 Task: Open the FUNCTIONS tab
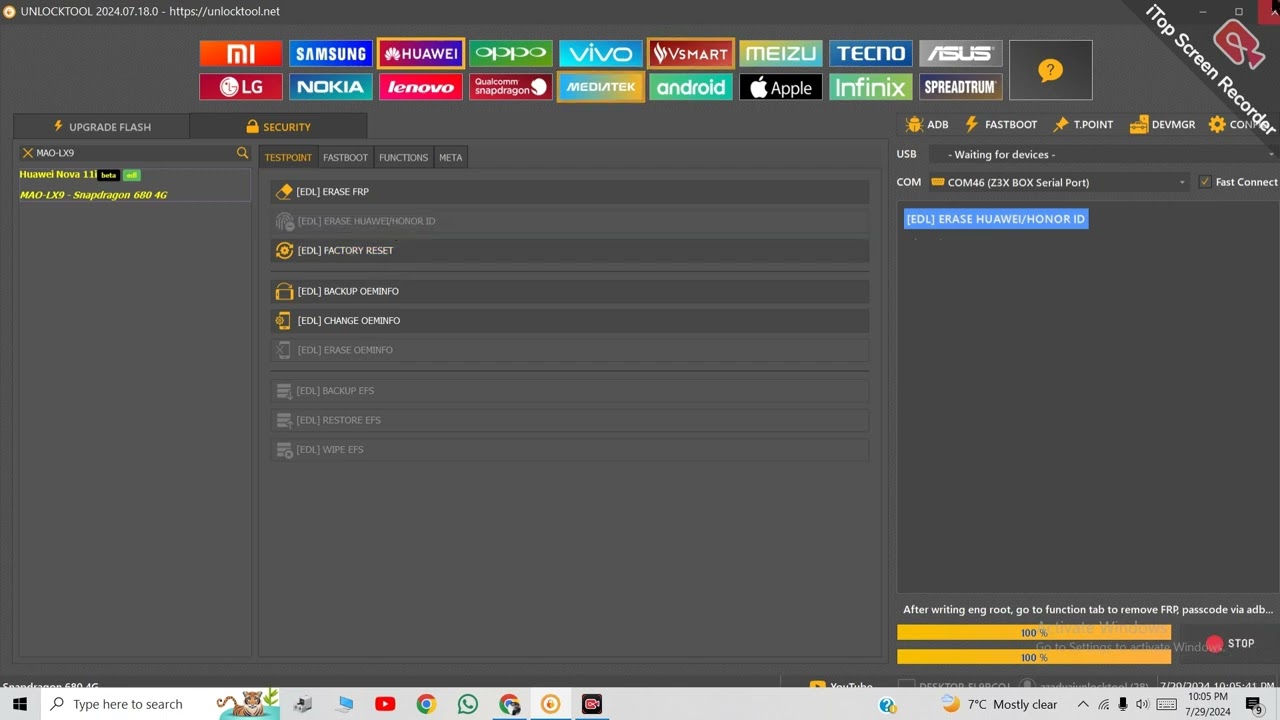(x=403, y=157)
